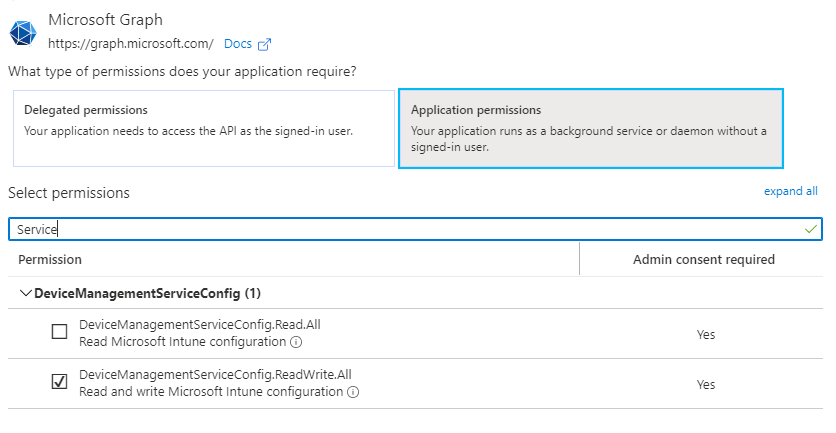
Task: Click the Admin consent required column header
Action: (x=704, y=260)
